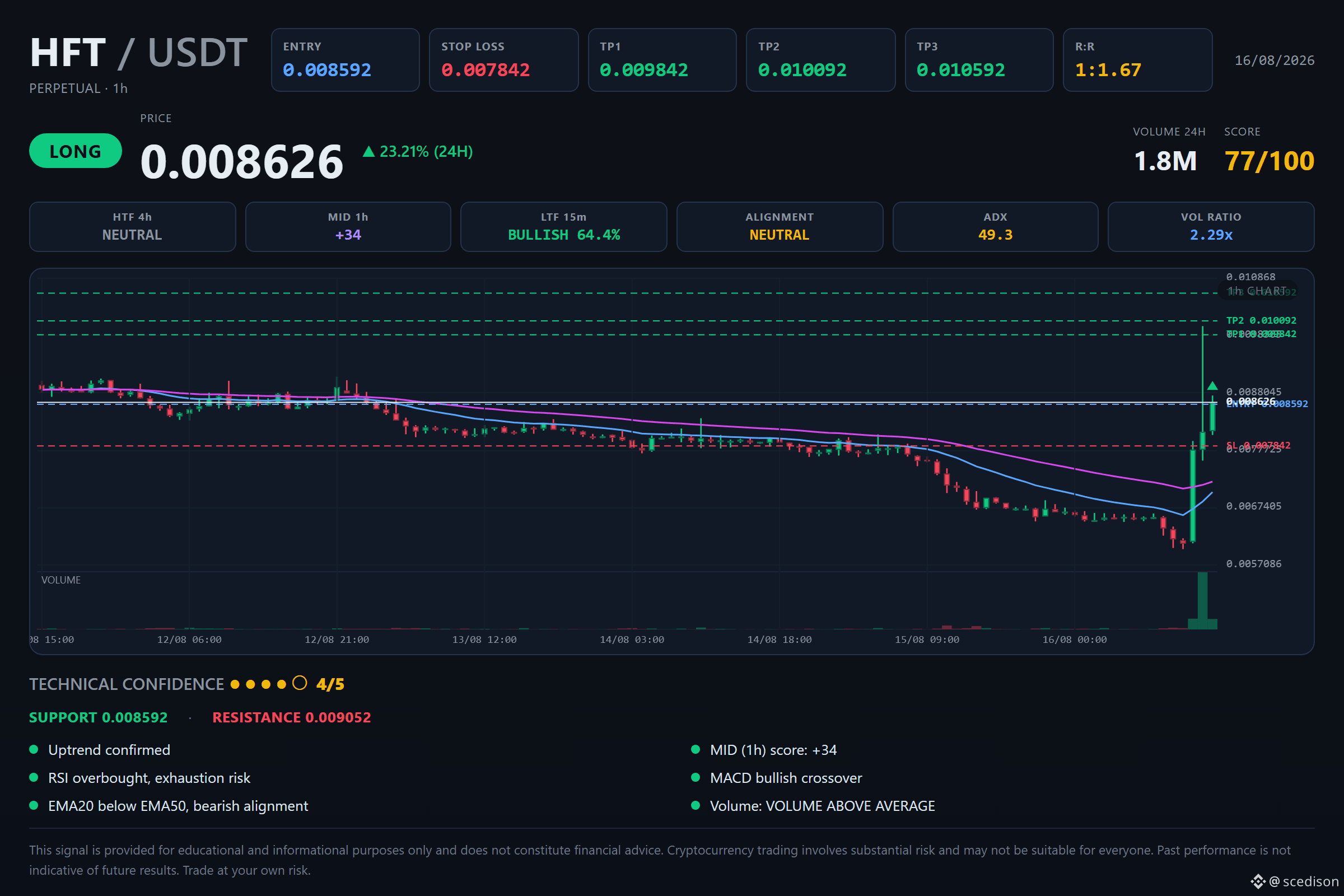This screenshot has height=896, width=1344.
Task: Click the 12/08 21:00 time axis label
Action: (337, 640)
